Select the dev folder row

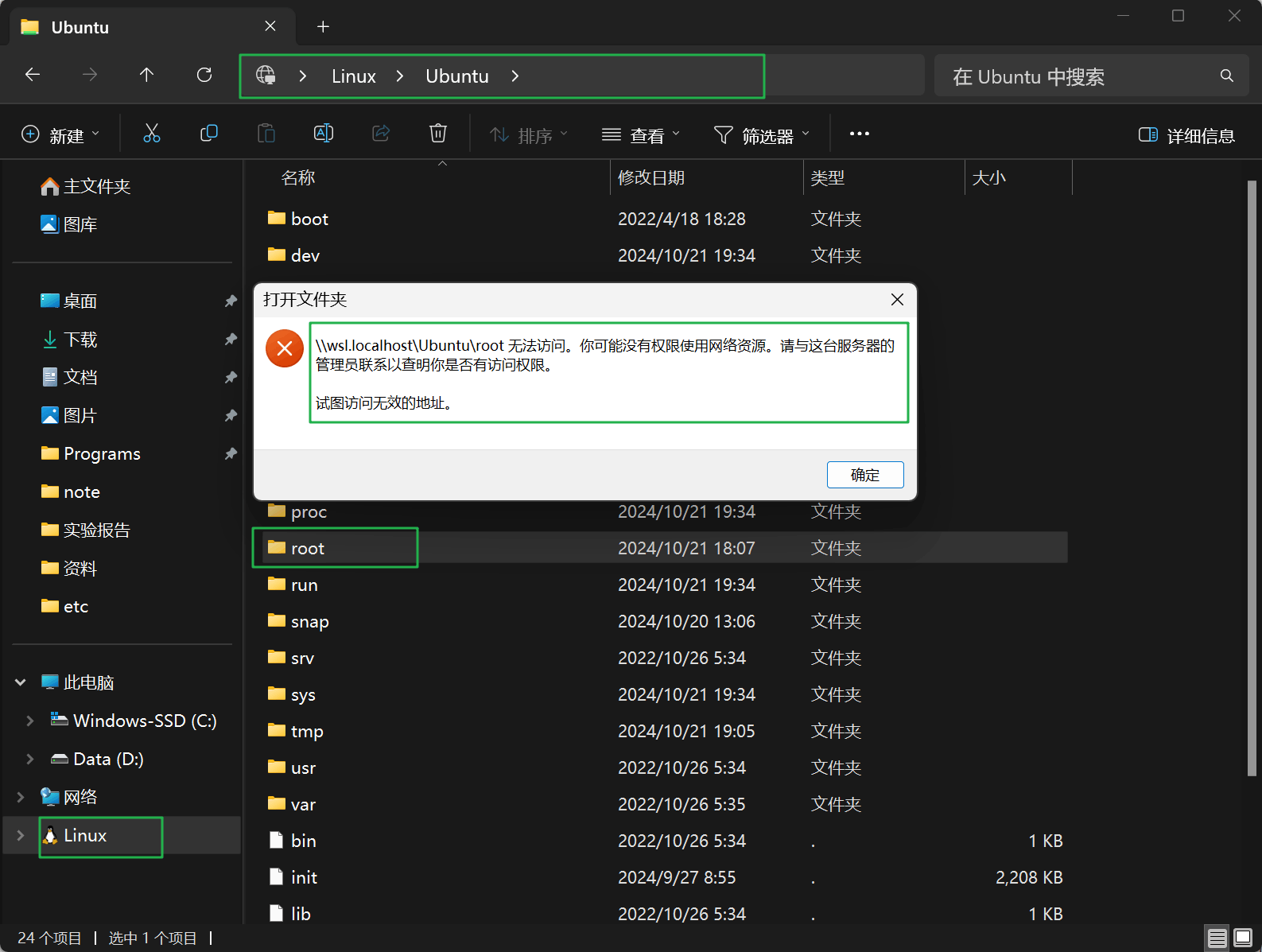pyautogui.click(x=665, y=255)
